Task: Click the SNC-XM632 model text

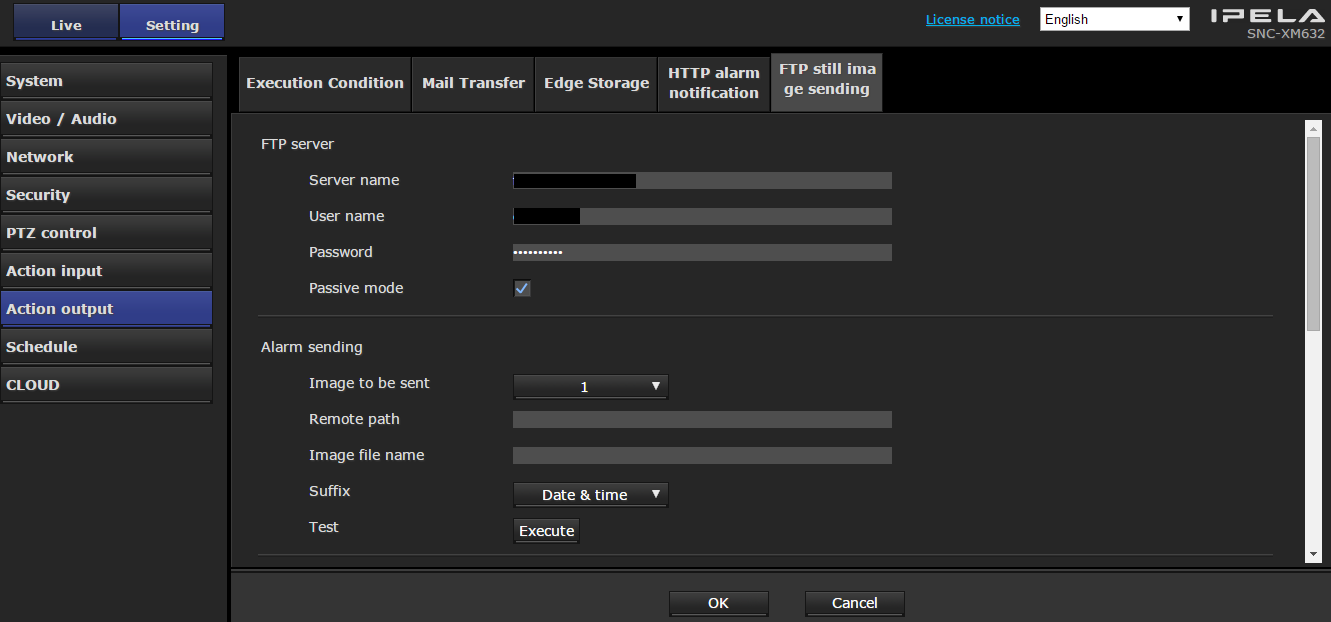Action: point(1286,34)
